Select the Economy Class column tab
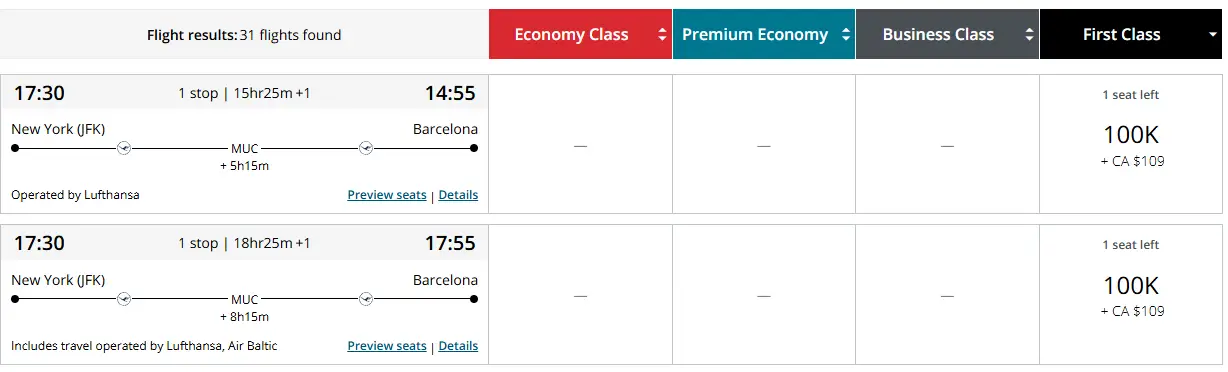The image size is (1228, 372). pos(580,34)
